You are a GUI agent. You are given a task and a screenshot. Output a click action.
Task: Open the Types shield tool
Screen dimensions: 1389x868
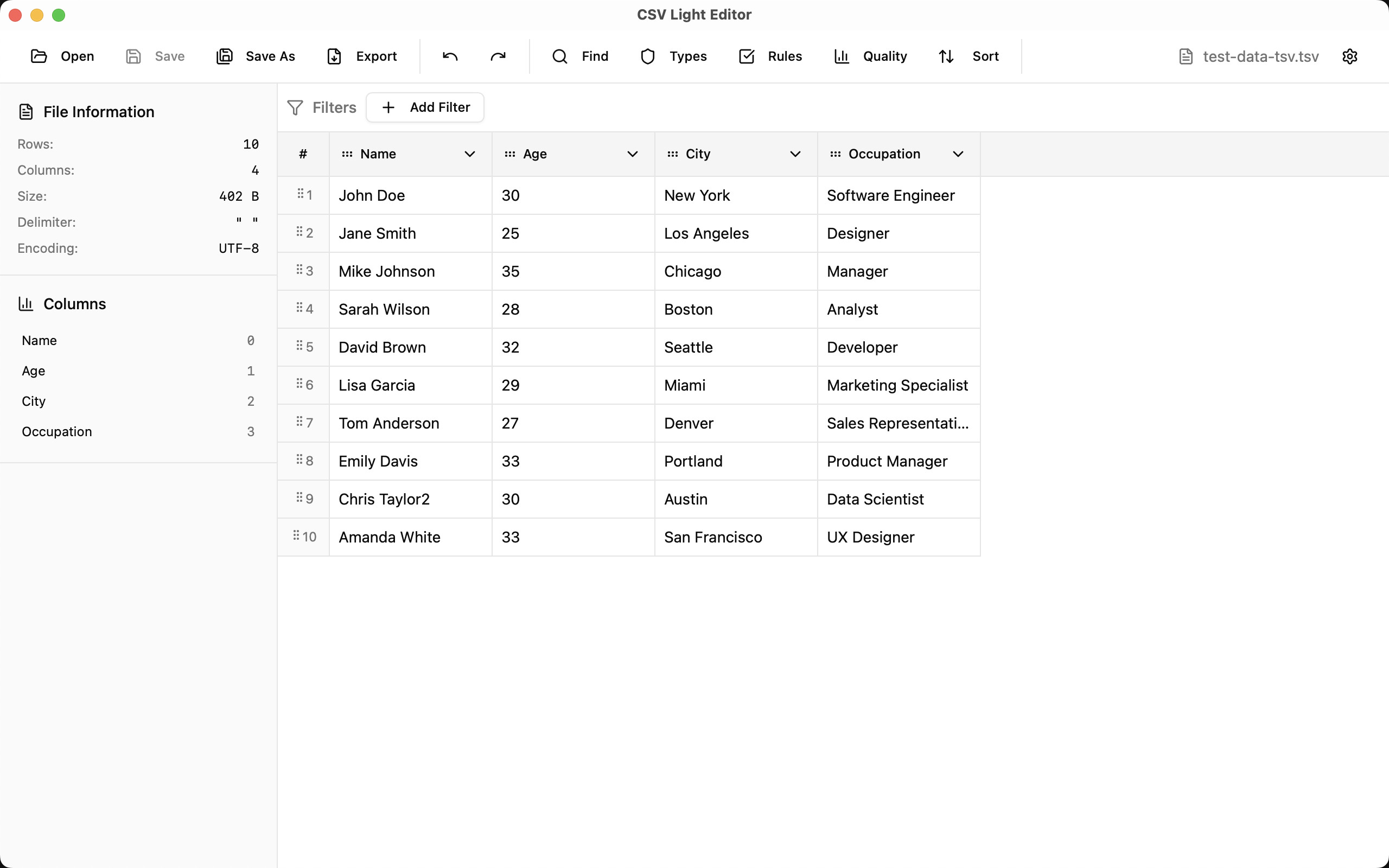tap(647, 56)
